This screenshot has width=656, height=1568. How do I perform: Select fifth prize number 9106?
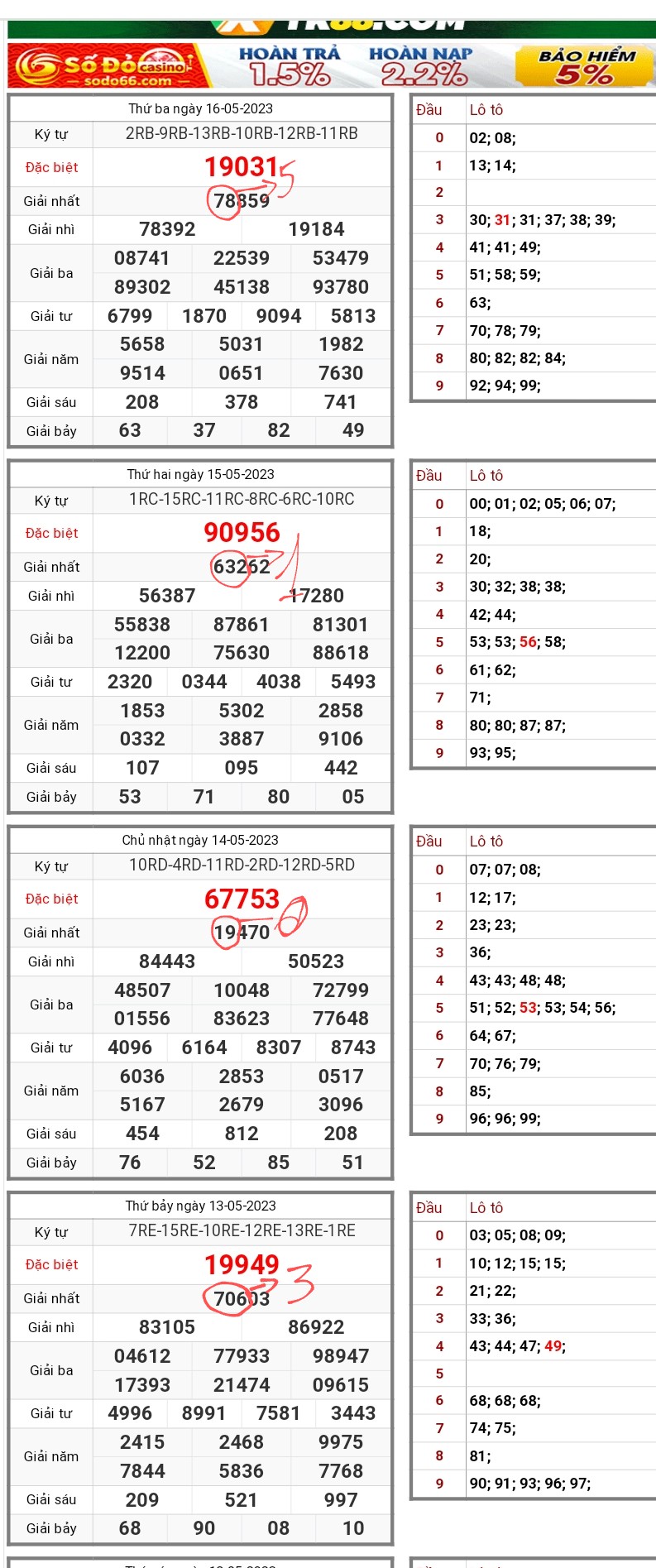pyautogui.click(x=341, y=739)
